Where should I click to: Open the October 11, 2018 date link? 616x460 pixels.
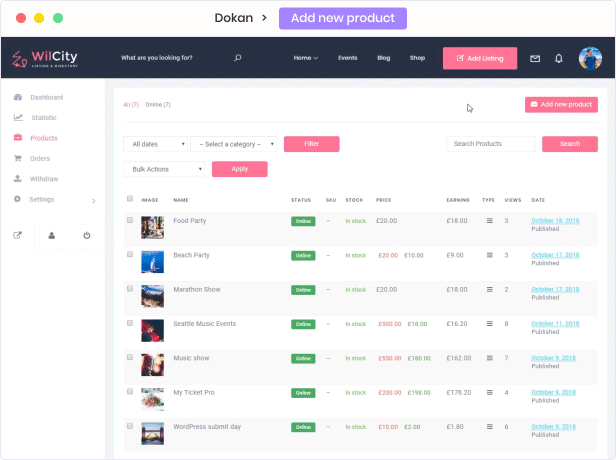[555, 323]
